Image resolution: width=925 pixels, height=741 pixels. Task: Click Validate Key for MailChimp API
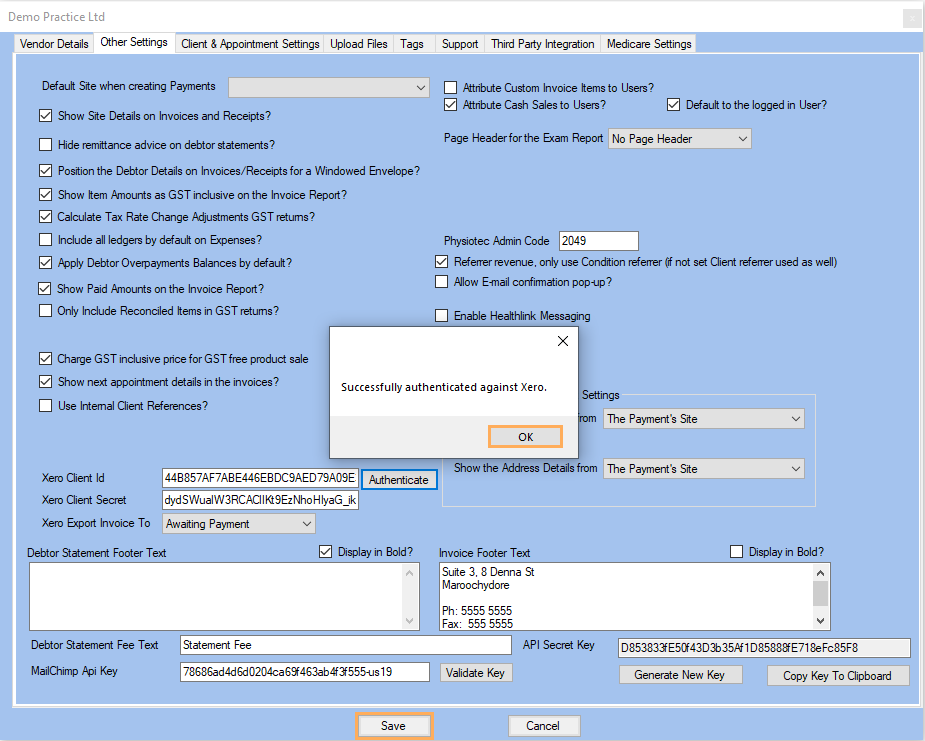tap(476, 673)
